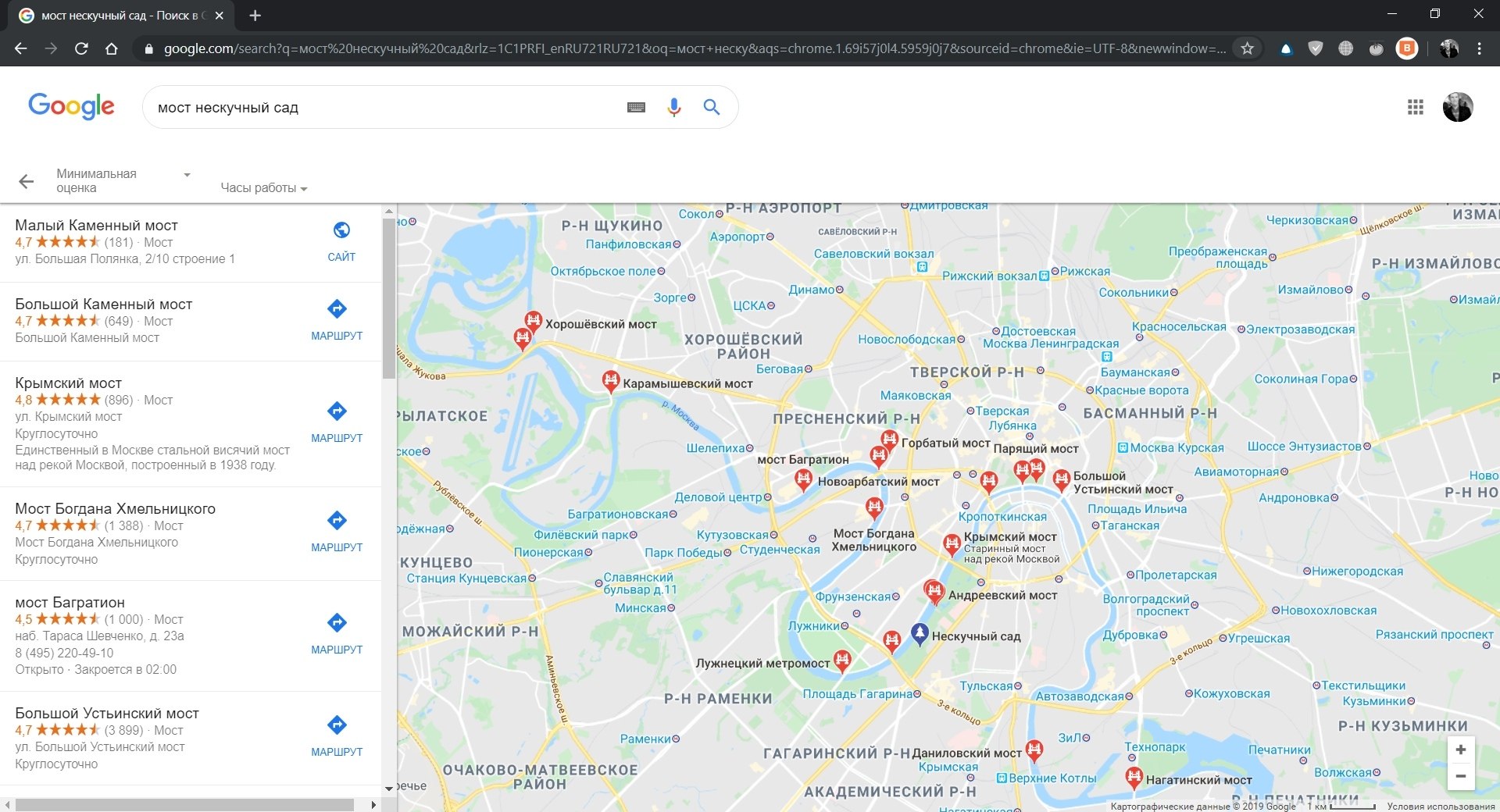
Task: Open a new browser tab
Action: click(x=255, y=15)
